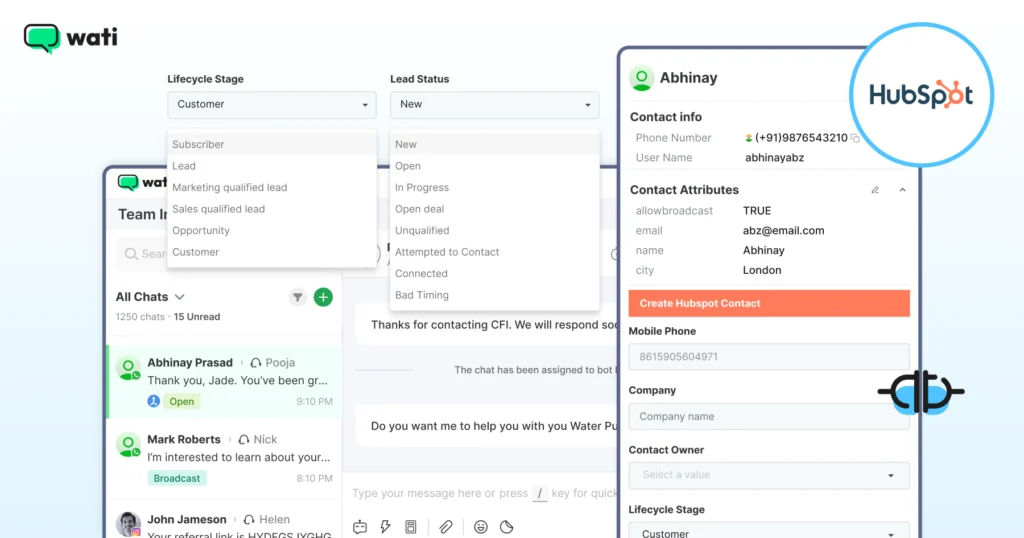Screen dimensions: 1024x538
Task: Click the Broadcast tag label
Action: point(177,479)
